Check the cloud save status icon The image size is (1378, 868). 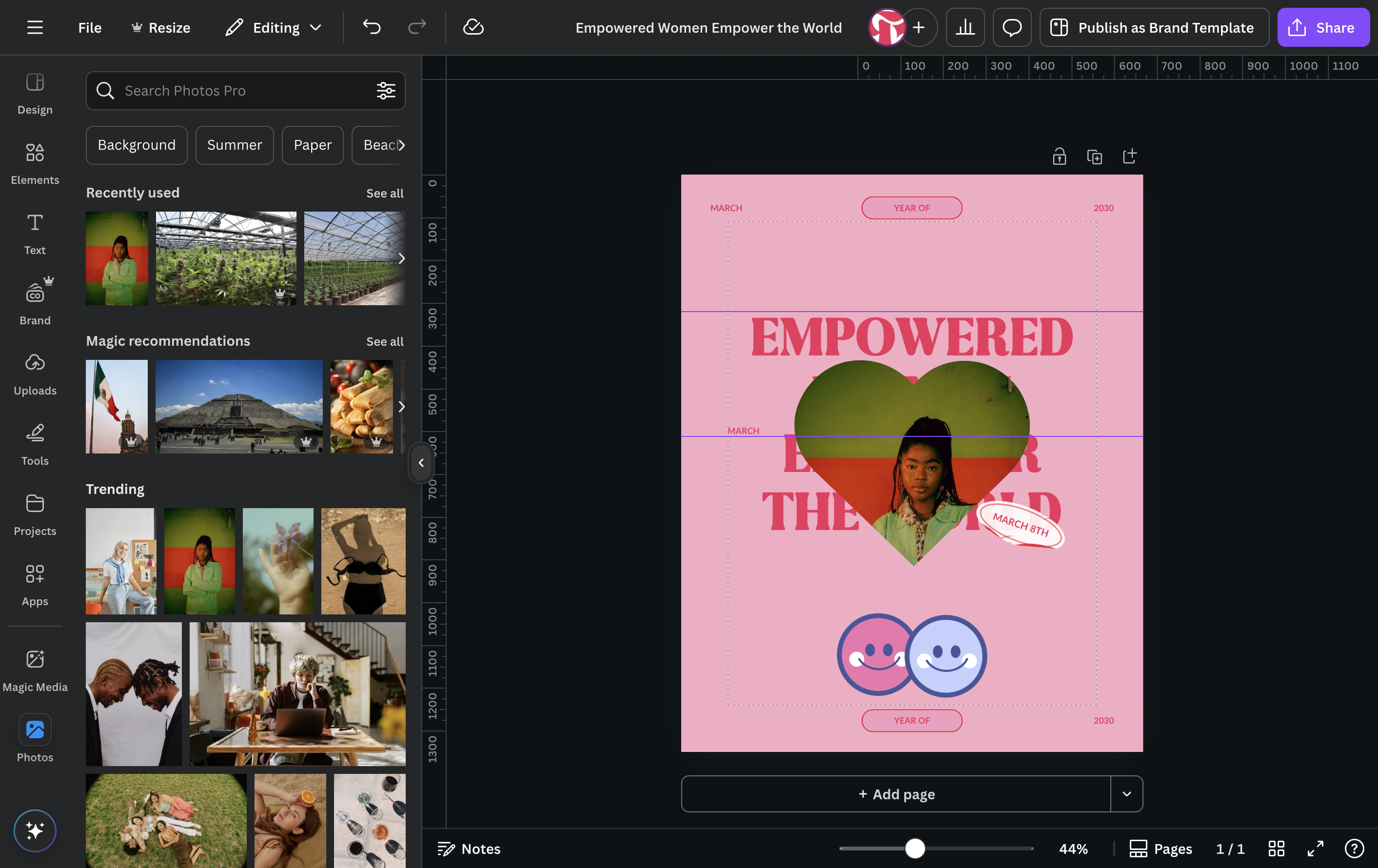(x=473, y=27)
